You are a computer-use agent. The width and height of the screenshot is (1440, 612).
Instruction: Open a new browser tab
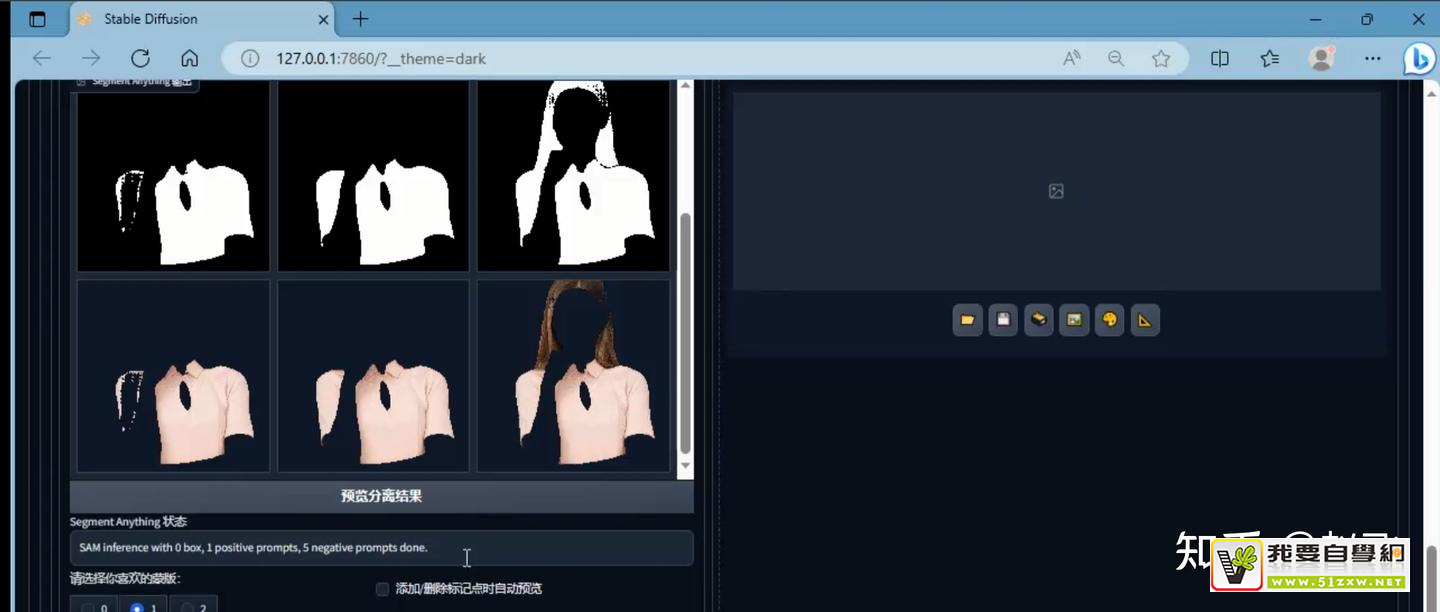[x=361, y=19]
